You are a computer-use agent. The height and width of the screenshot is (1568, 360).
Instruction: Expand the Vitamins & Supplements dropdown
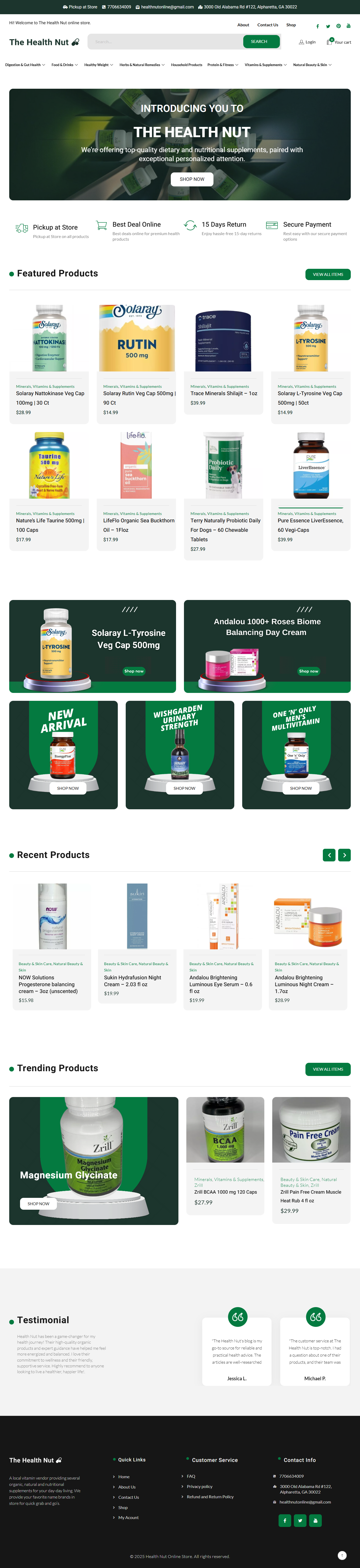pos(266,64)
